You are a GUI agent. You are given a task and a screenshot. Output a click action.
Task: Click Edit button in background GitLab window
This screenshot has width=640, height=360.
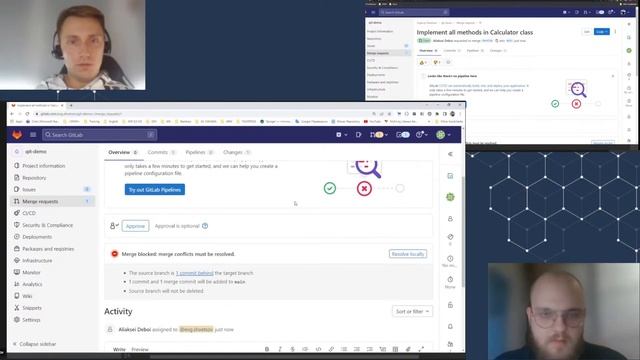(x=587, y=31)
